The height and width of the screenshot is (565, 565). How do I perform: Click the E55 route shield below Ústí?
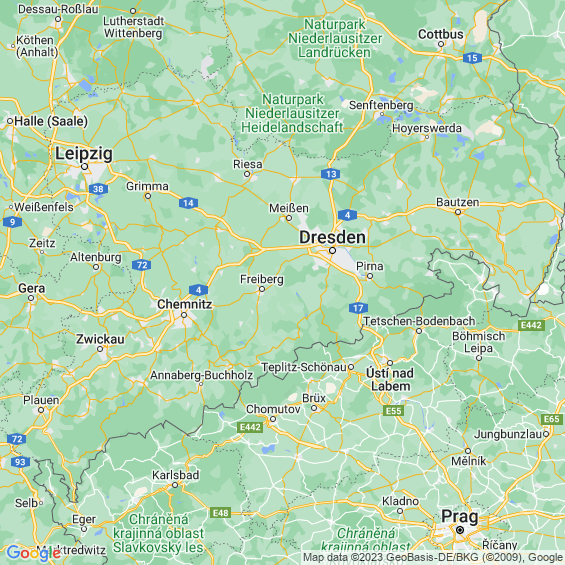point(393,411)
